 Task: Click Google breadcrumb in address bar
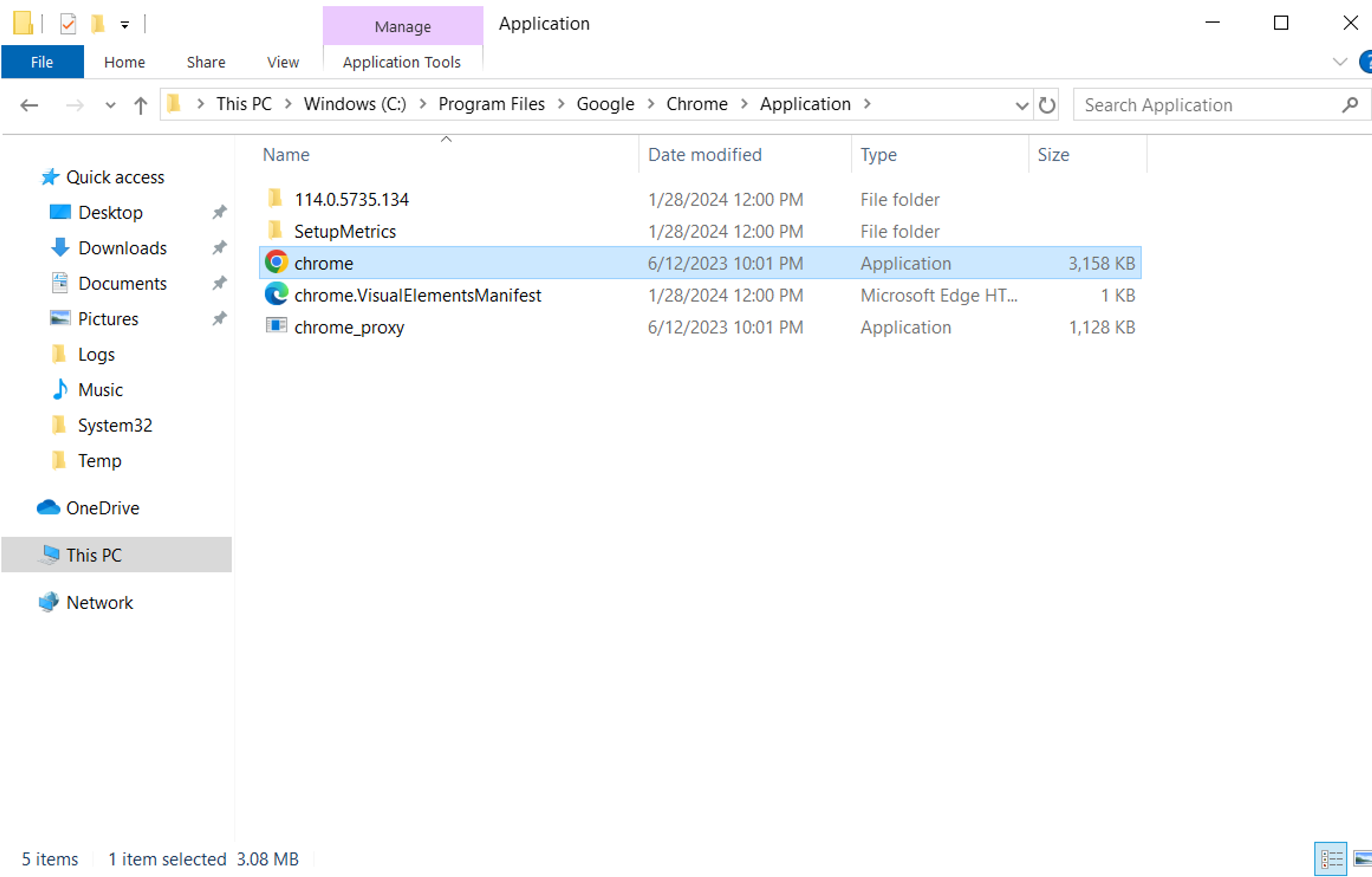(605, 104)
